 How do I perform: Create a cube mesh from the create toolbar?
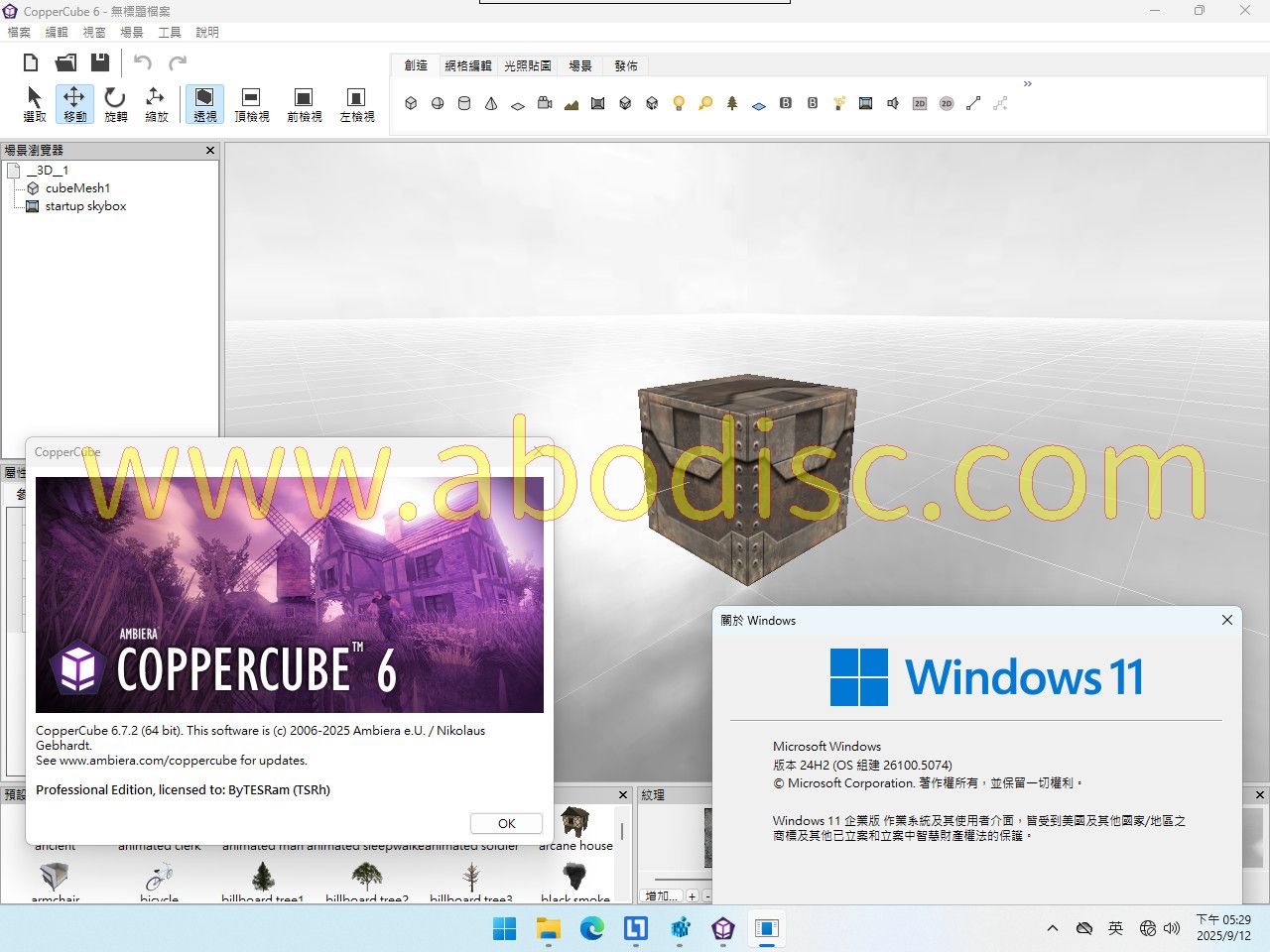click(x=411, y=103)
